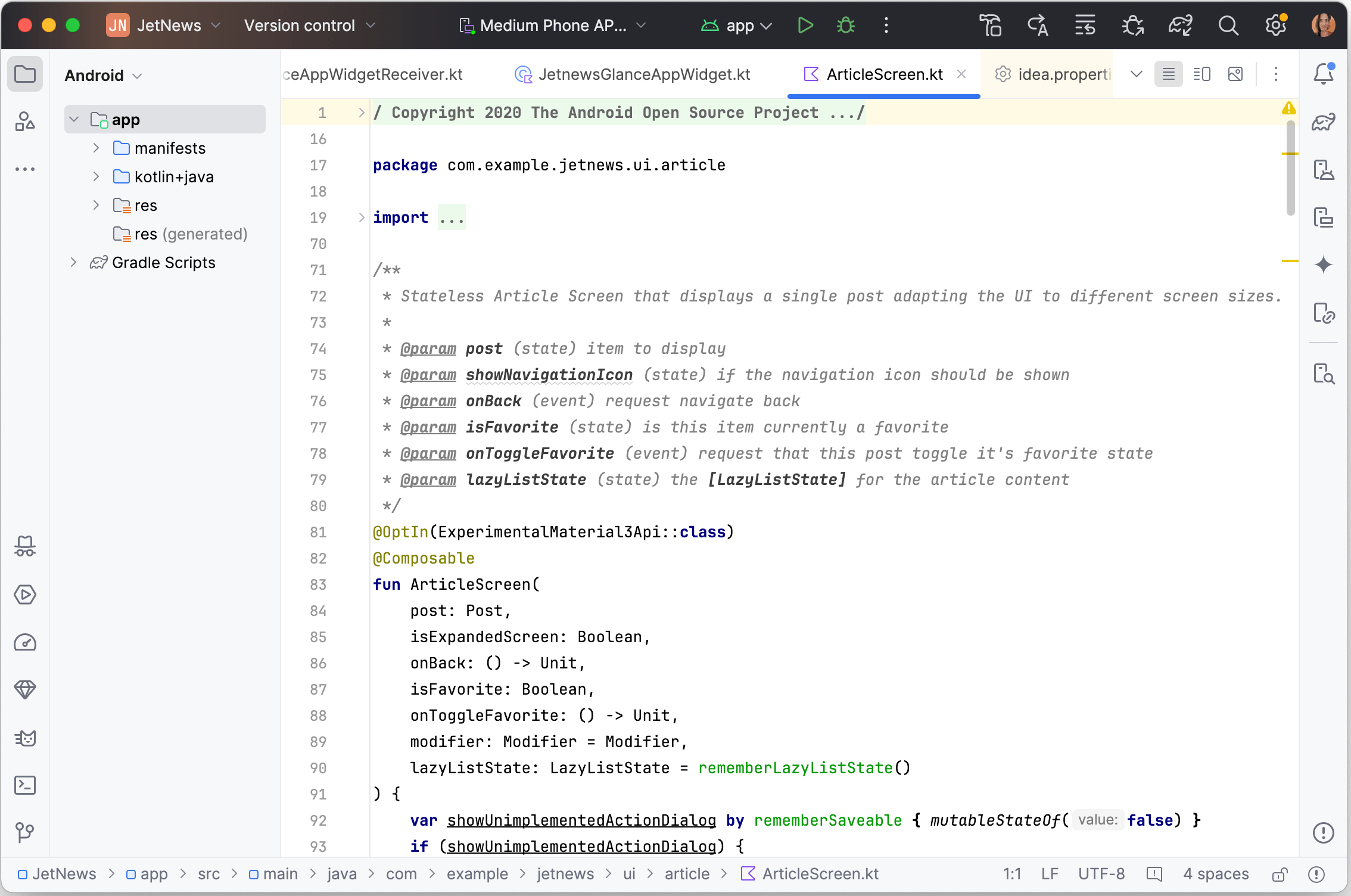This screenshot has height=896, width=1351.
Task: Click the Debug app bug icon
Action: click(x=845, y=25)
